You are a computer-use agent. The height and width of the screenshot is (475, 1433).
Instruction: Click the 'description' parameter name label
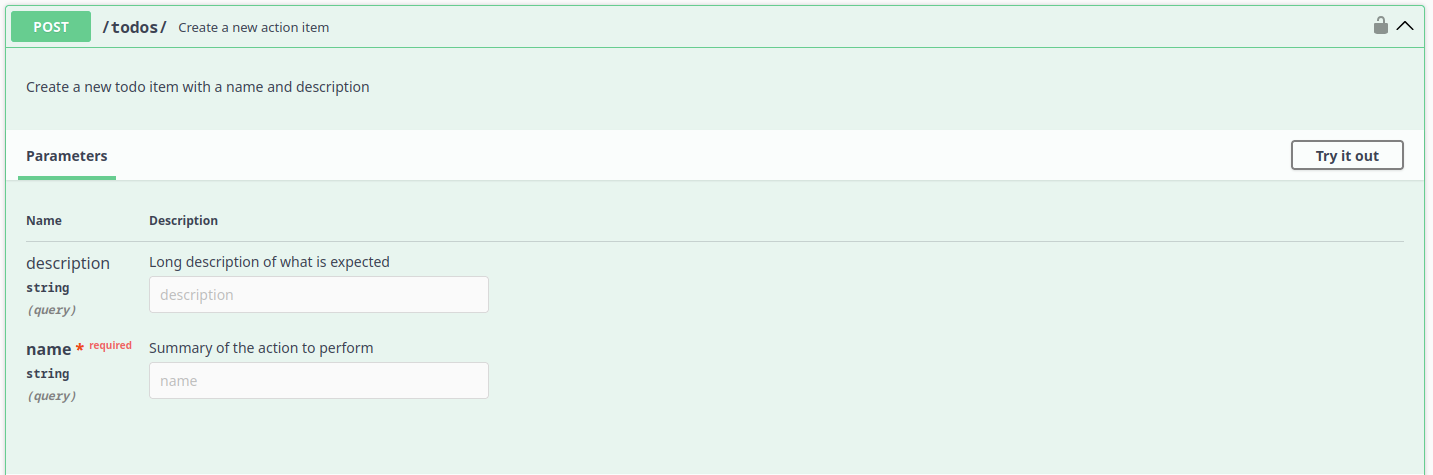click(x=68, y=263)
